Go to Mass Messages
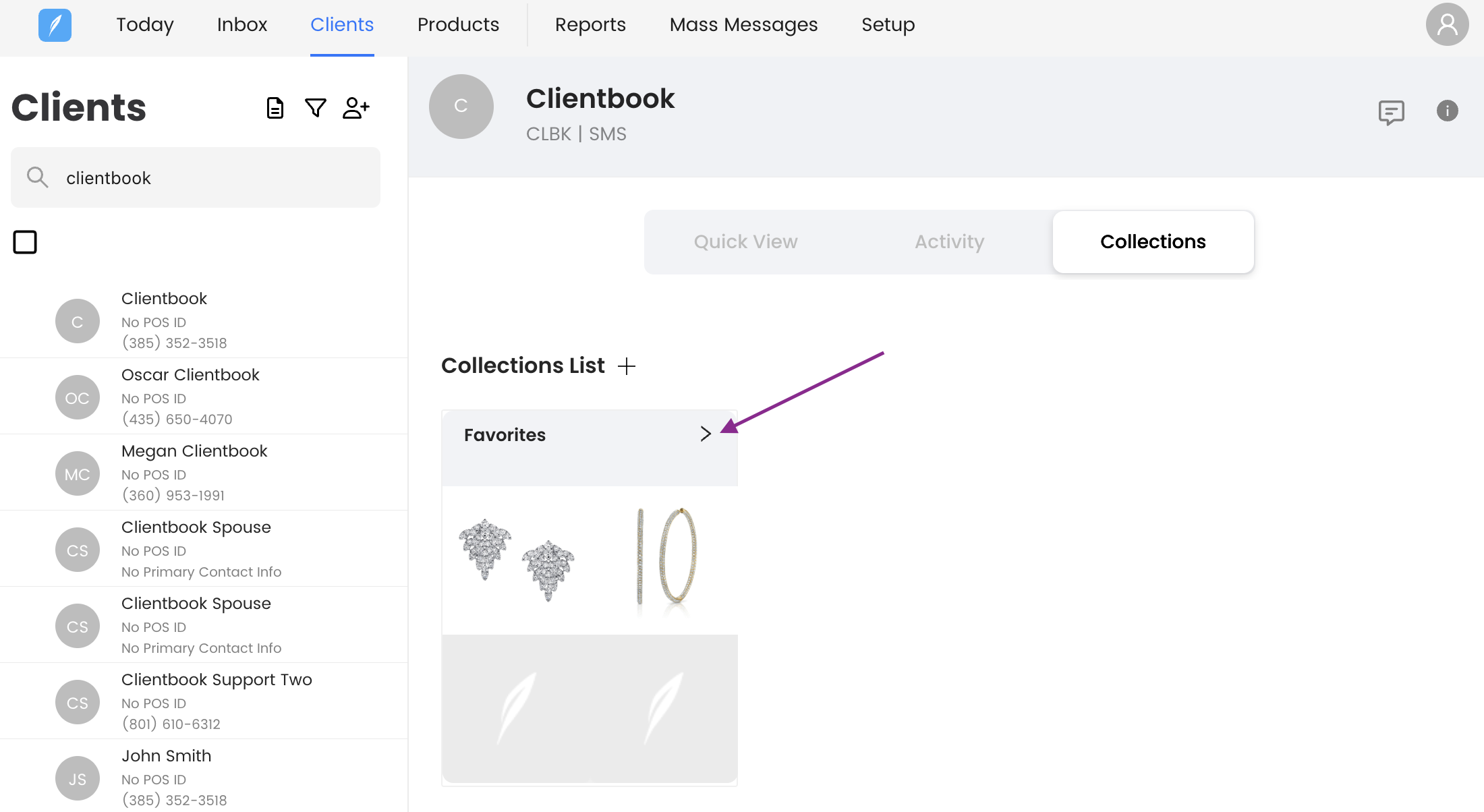This screenshot has width=1484, height=812. [743, 25]
